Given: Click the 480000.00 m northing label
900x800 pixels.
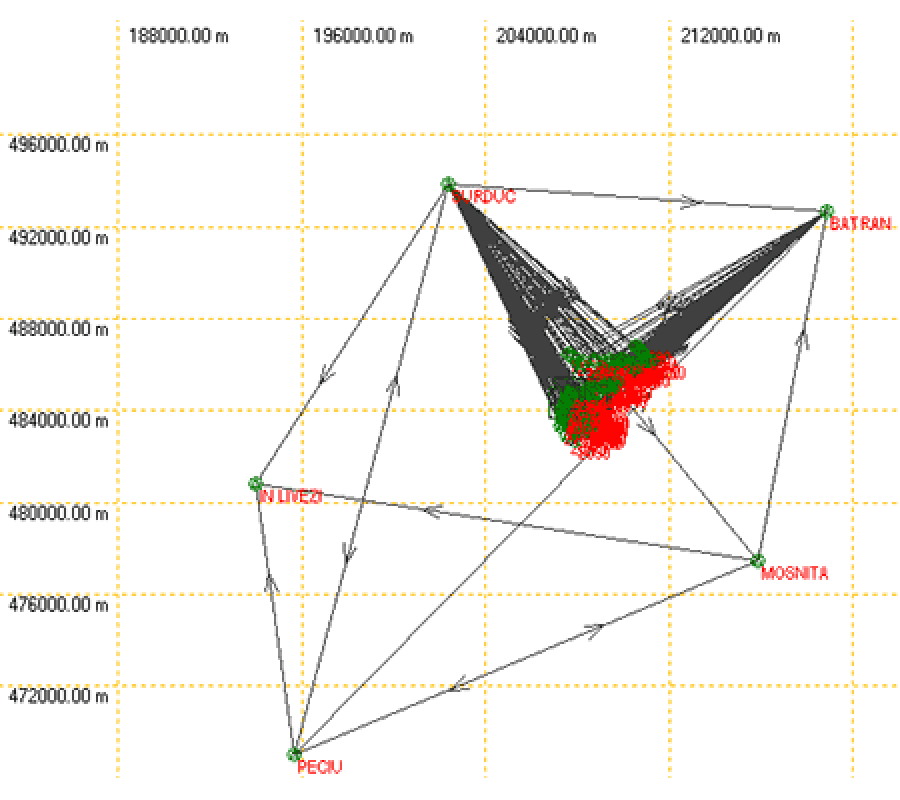Looking at the screenshot, I should point(58,512).
